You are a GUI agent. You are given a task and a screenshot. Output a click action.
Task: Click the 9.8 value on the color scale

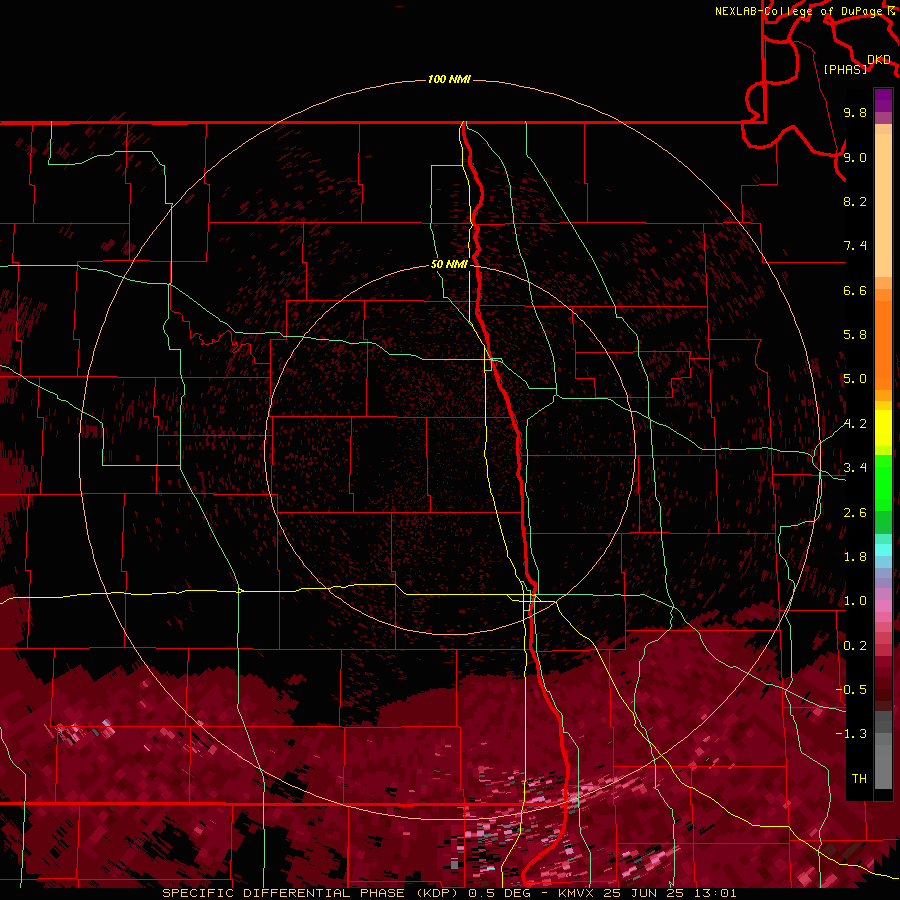[855, 112]
